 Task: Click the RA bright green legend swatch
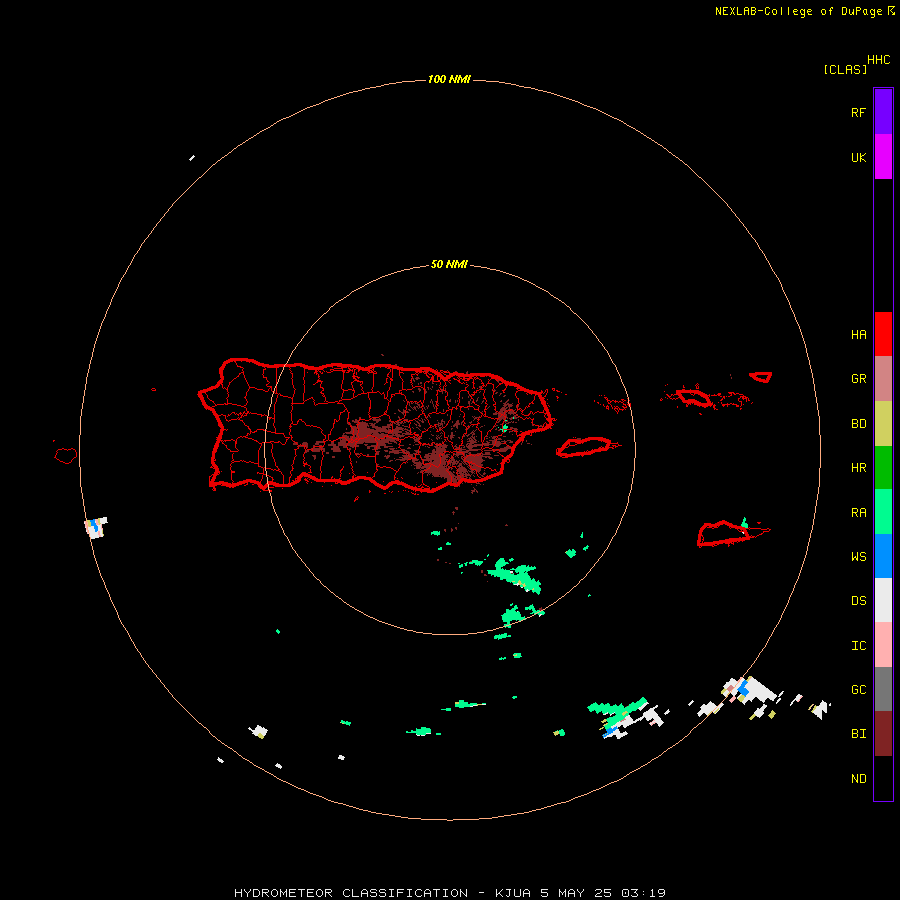click(883, 512)
